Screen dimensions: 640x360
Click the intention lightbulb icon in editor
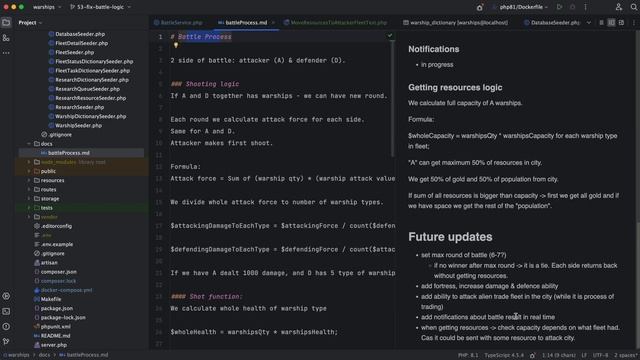click(x=176, y=45)
